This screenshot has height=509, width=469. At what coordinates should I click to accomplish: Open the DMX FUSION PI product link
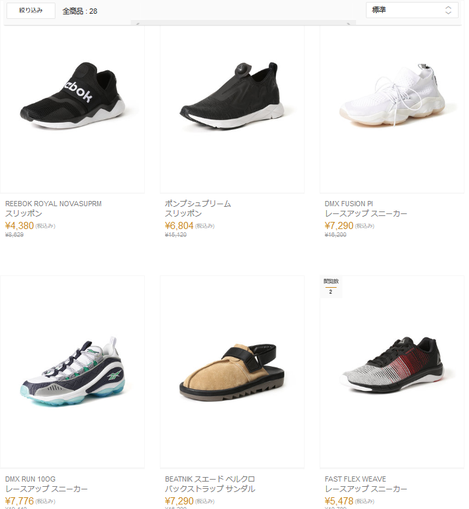(349, 204)
